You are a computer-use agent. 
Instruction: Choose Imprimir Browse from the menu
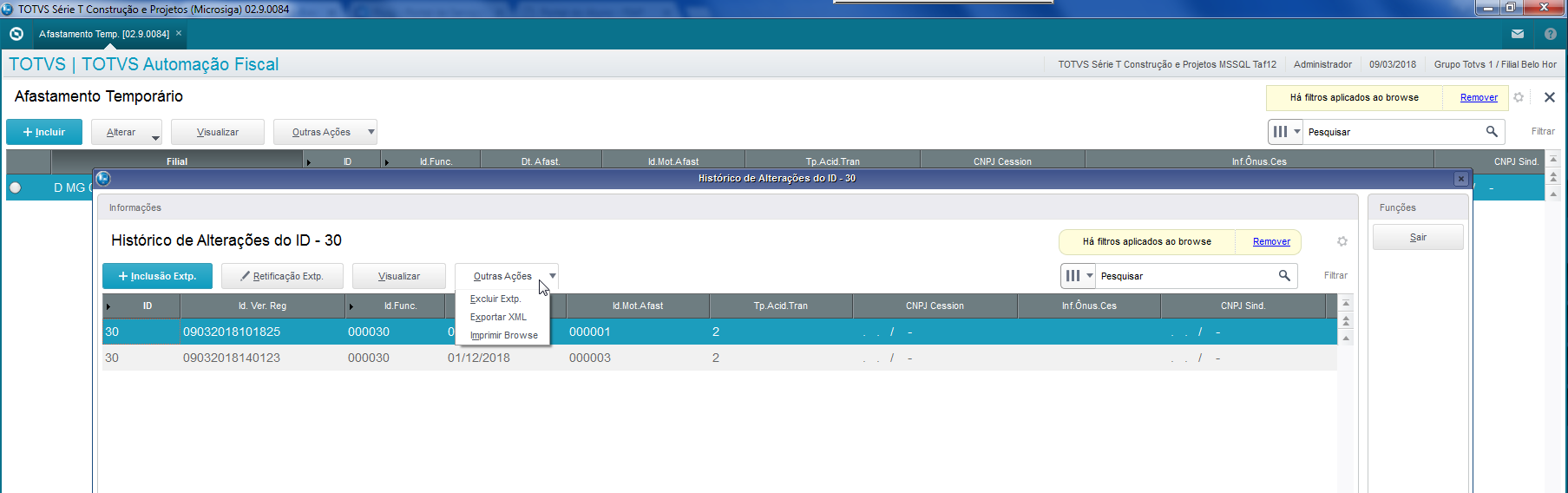(x=503, y=335)
